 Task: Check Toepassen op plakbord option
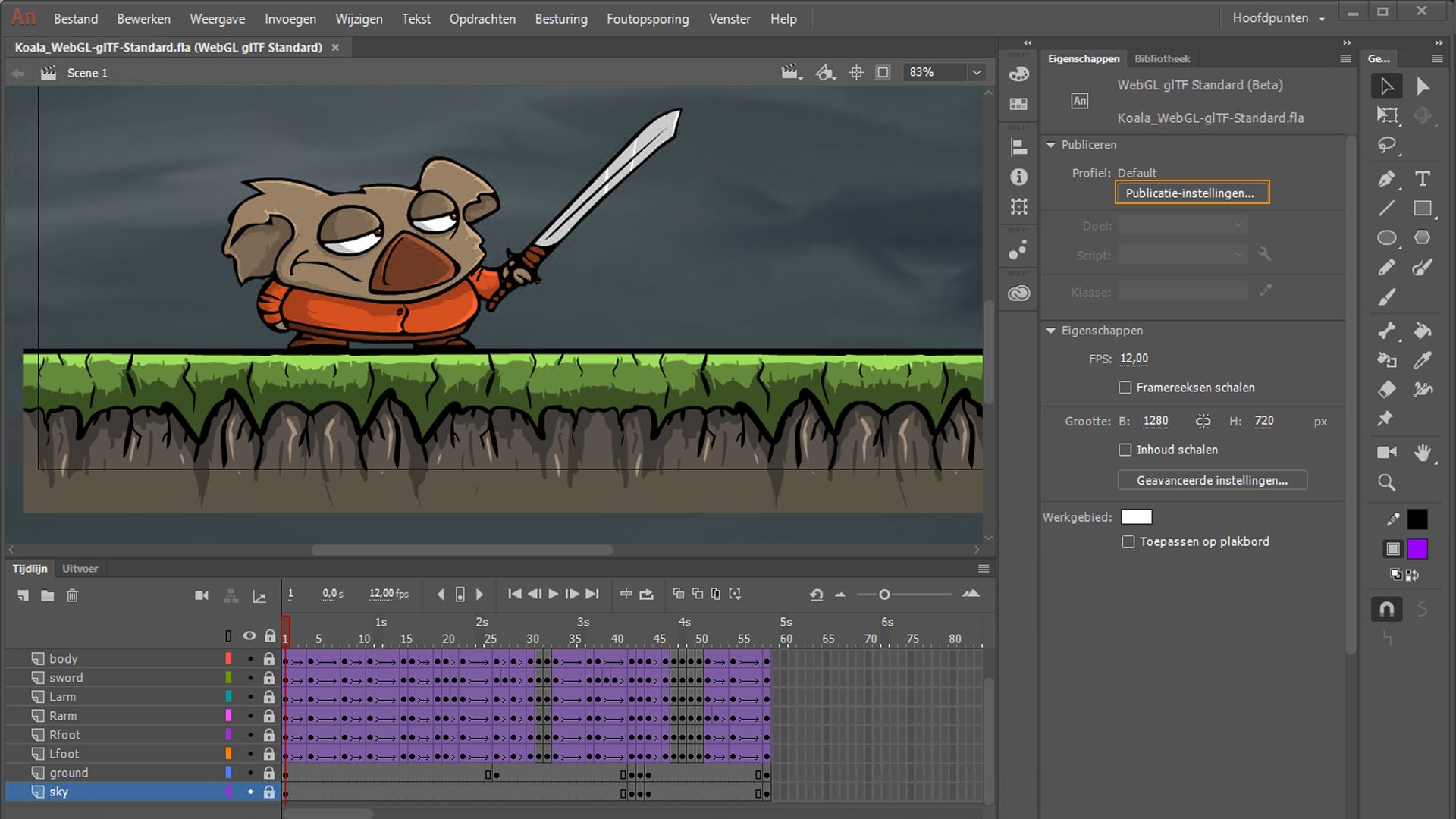click(x=1128, y=541)
